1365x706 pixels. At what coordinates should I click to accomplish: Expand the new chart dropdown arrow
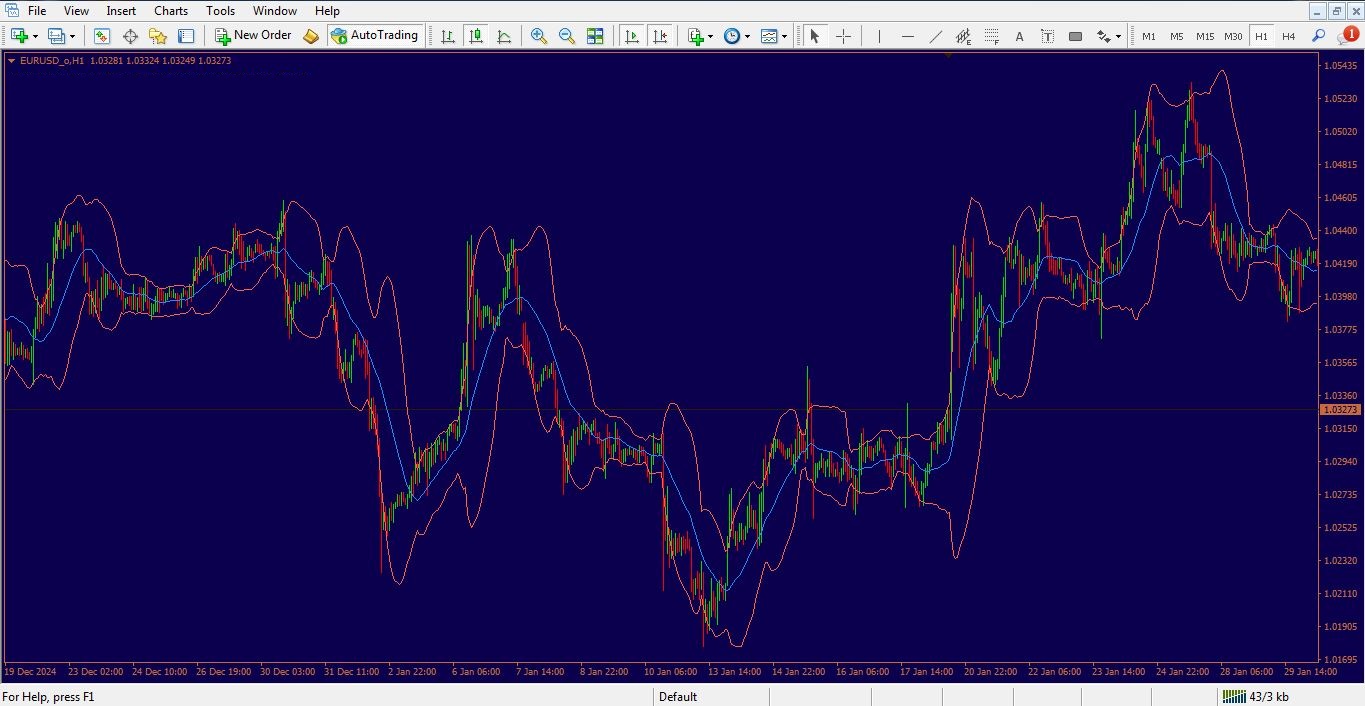pyautogui.click(x=36, y=36)
